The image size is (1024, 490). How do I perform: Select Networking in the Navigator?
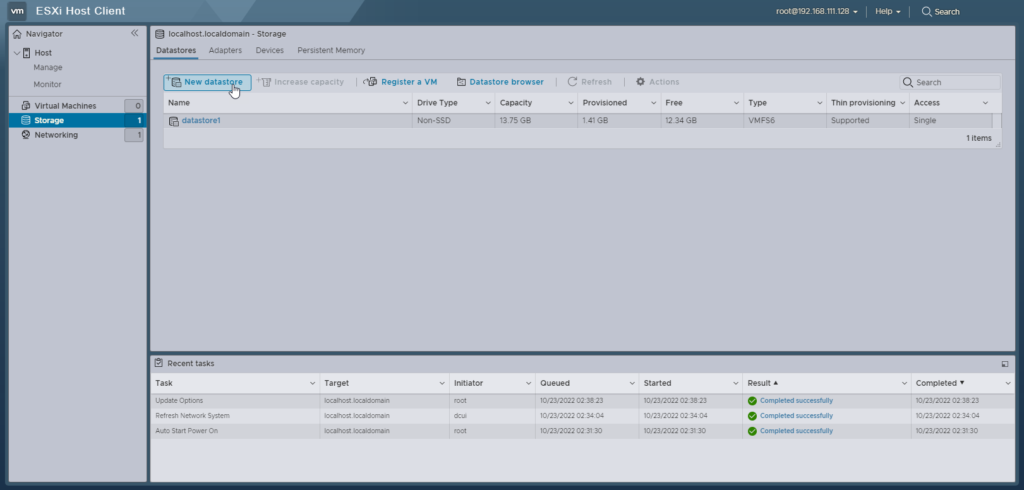point(56,135)
